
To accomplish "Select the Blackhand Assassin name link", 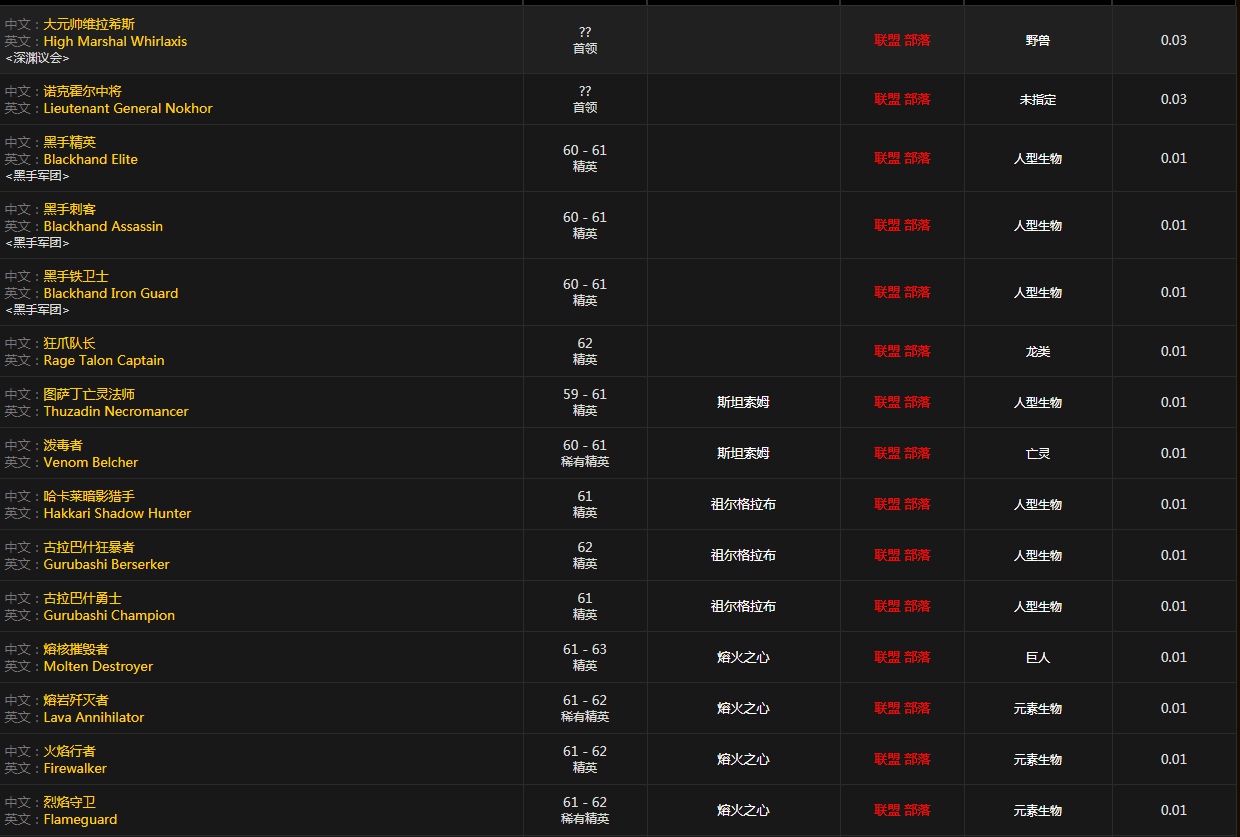I will click(x=103, y=226).
